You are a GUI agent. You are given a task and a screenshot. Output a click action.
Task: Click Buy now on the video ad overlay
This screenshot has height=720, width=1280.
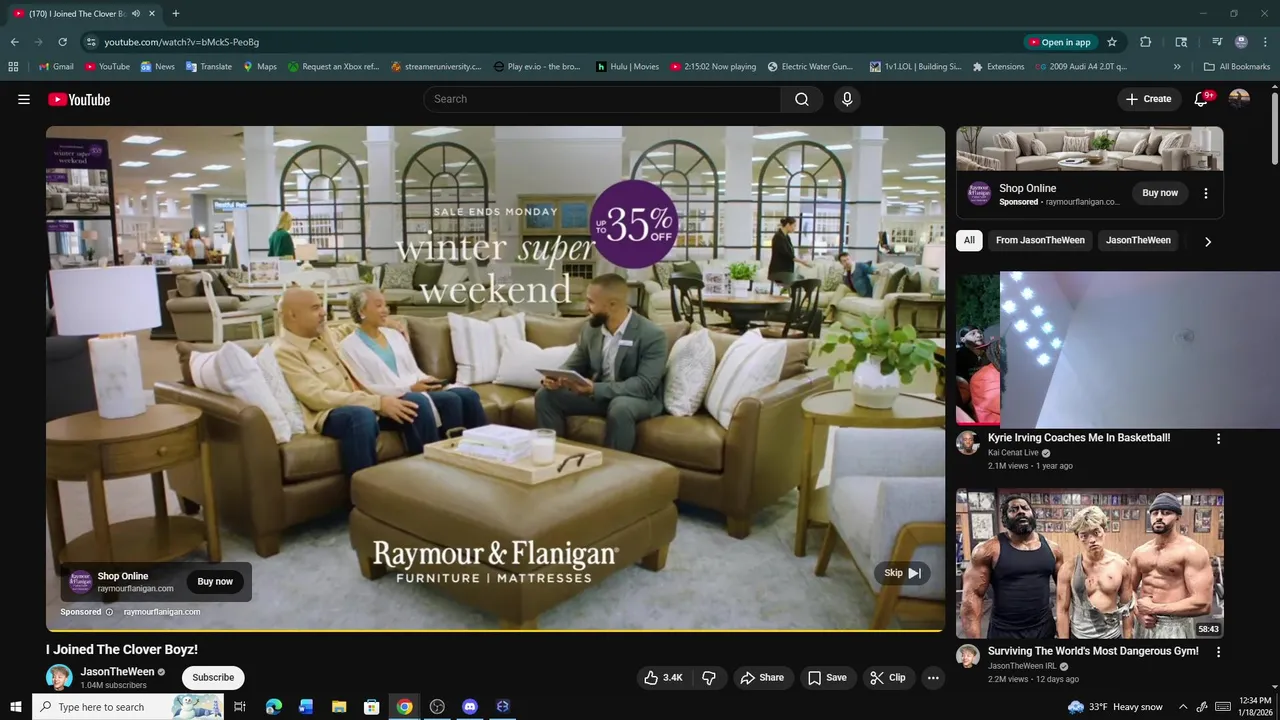215,582
